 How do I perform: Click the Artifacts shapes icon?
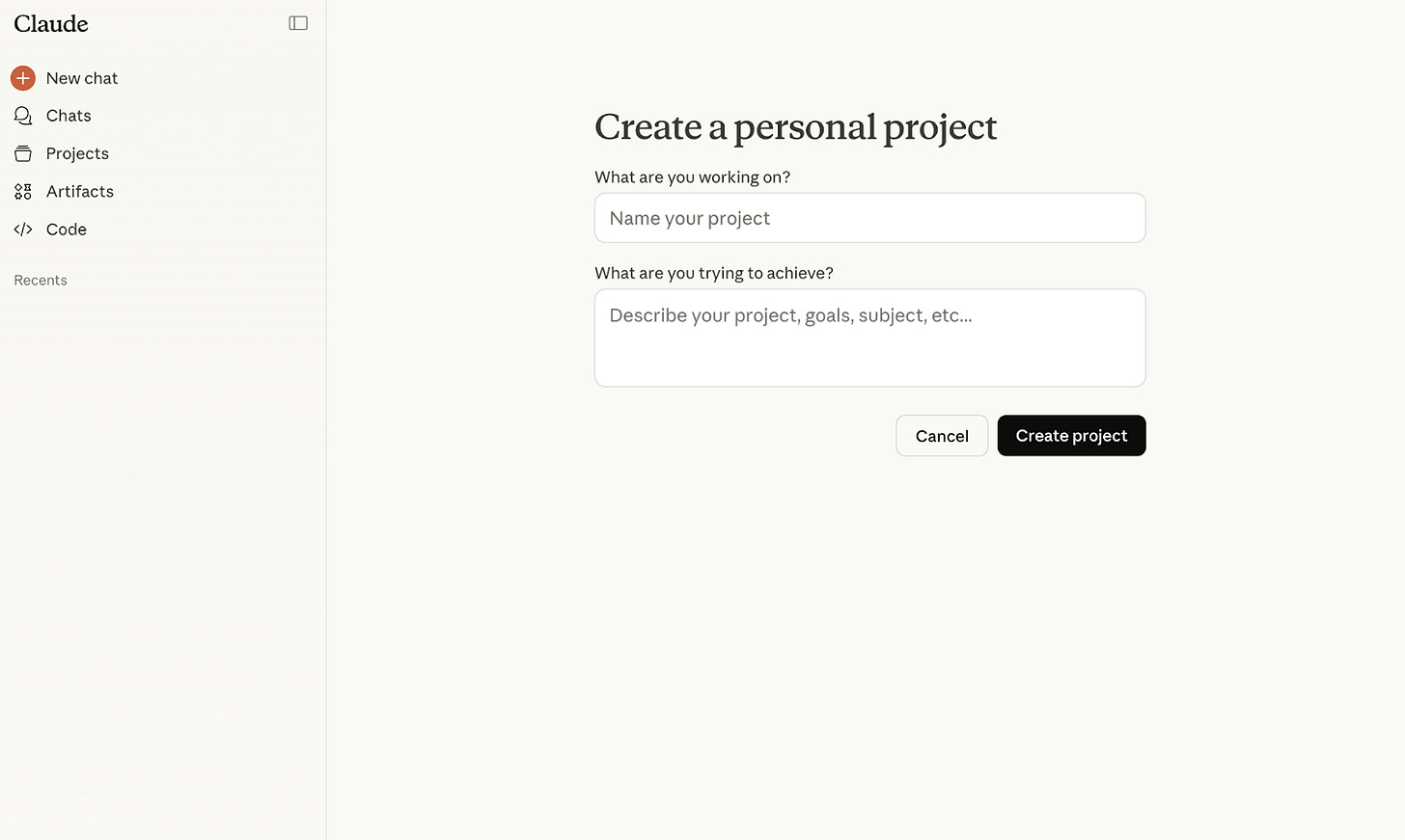[x=23, y=192]
